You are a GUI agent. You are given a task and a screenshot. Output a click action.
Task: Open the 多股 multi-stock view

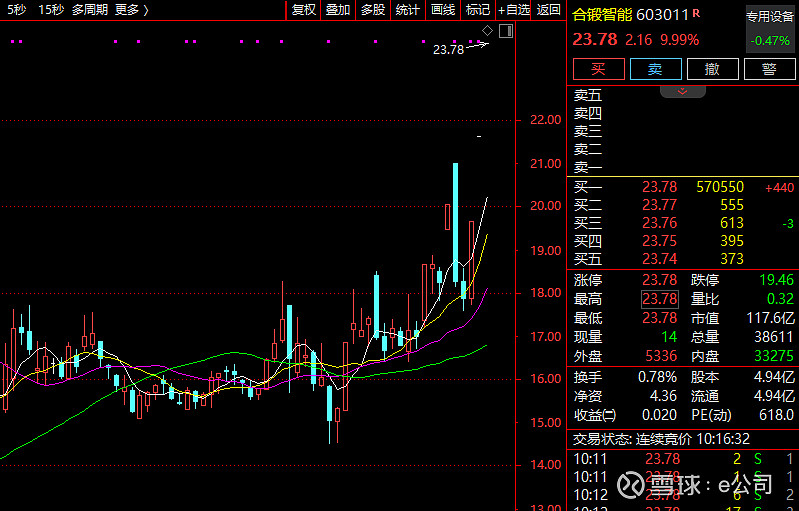pyautogui.click(x=373, y=10)
